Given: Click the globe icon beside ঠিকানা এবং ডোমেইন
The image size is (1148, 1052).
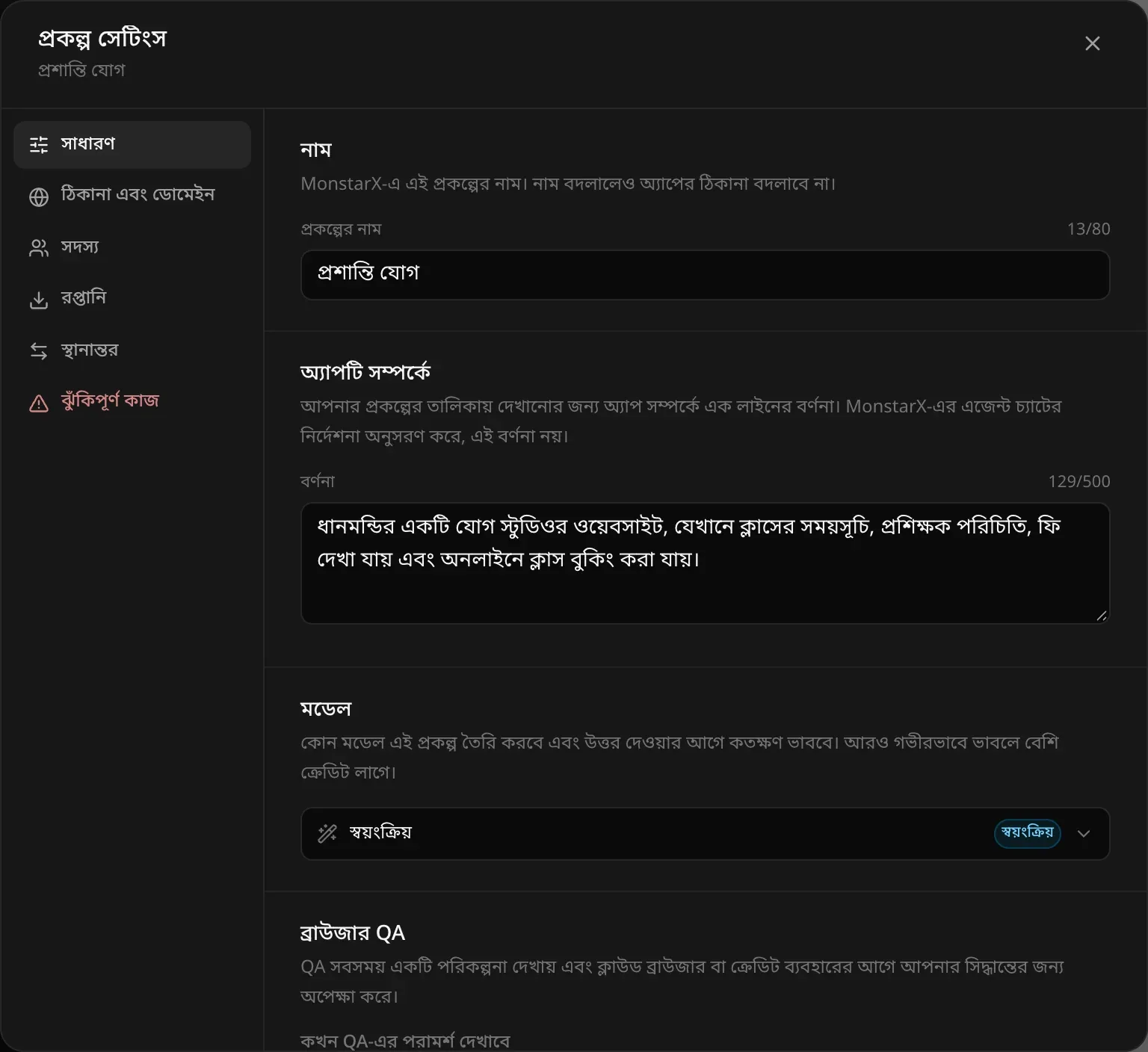Looking at the screenshot, I should (x=39, y=197).
